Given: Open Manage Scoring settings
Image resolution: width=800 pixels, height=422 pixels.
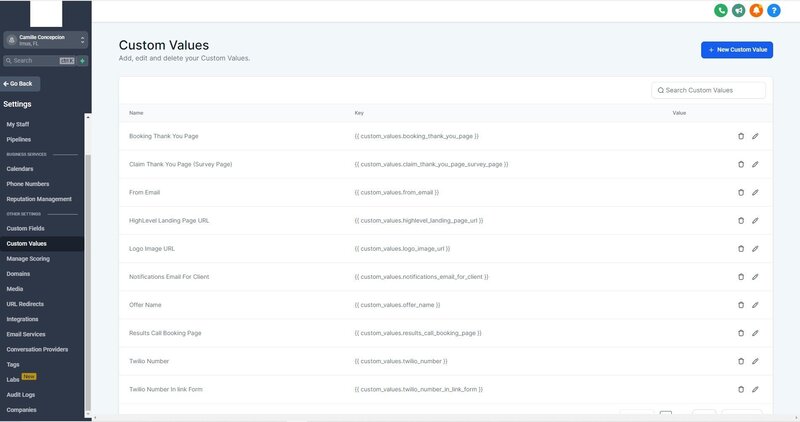Looking at the screenshot, I should (x=28, y=259).
